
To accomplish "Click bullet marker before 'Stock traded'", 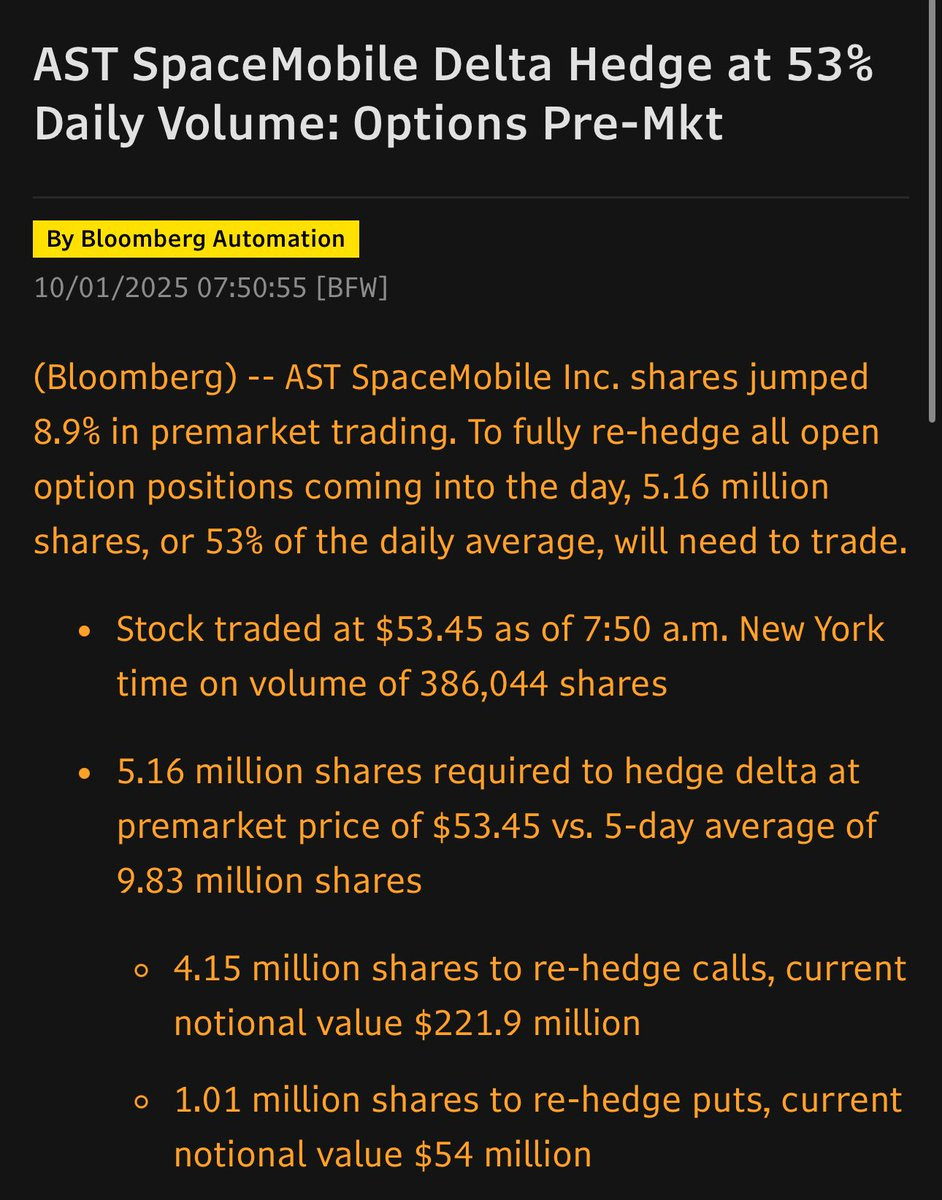I will pos(85,631).
